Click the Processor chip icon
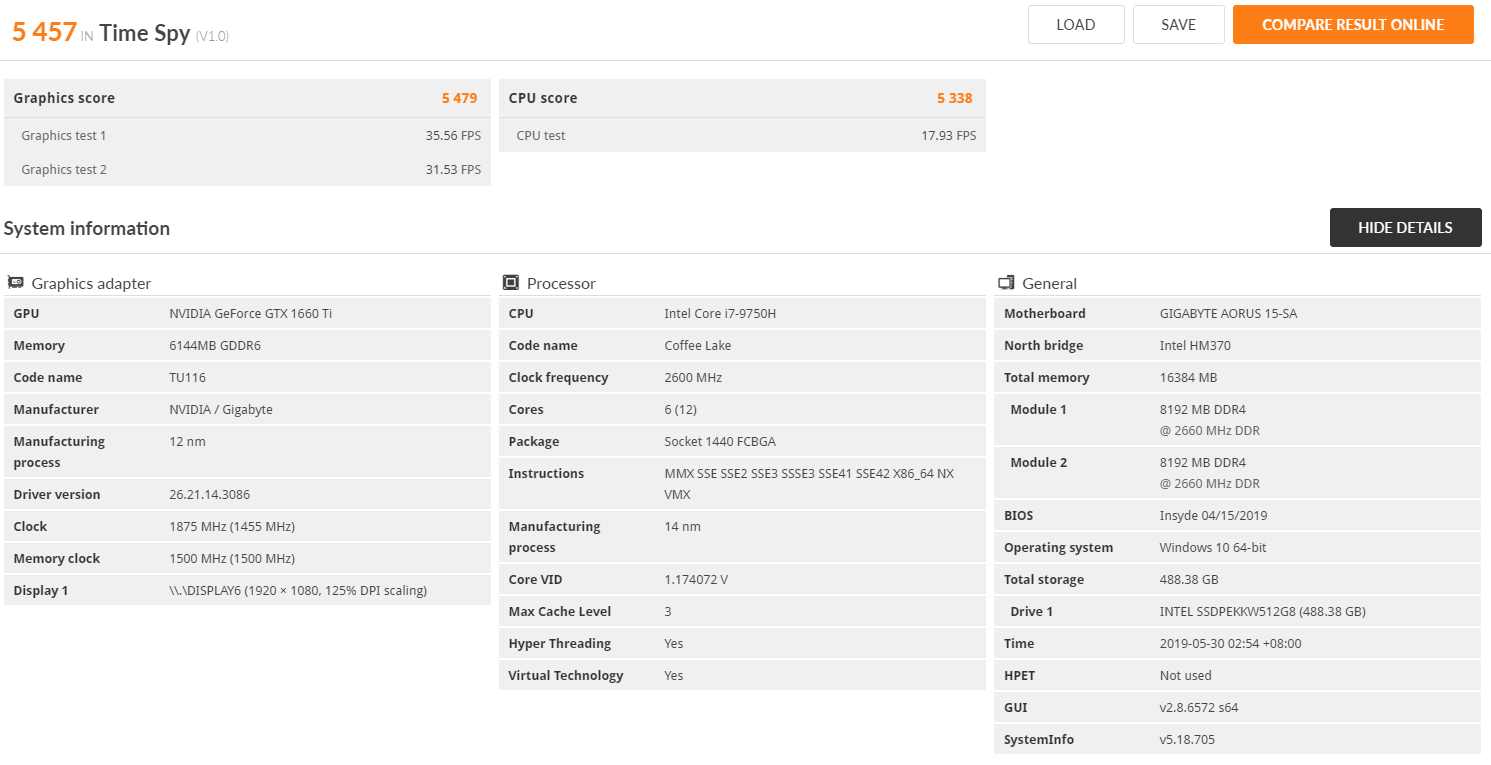The image size is (1491, 765). coord(511,283)
